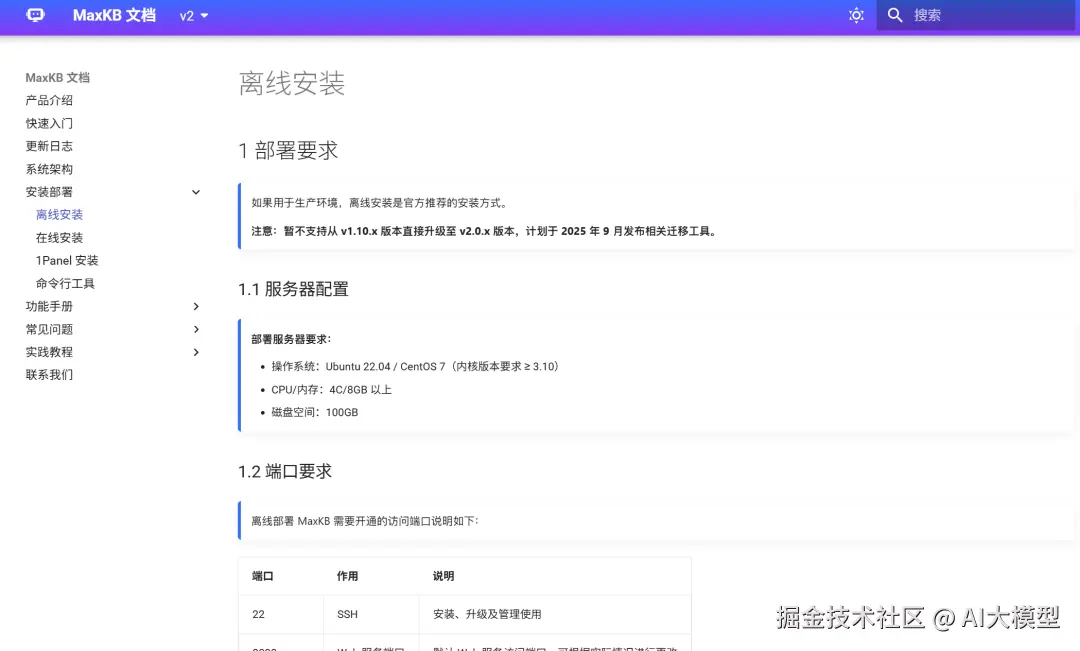Click the MaxKB logo icon in header
1080x651 pixels.
pos(35,15)
